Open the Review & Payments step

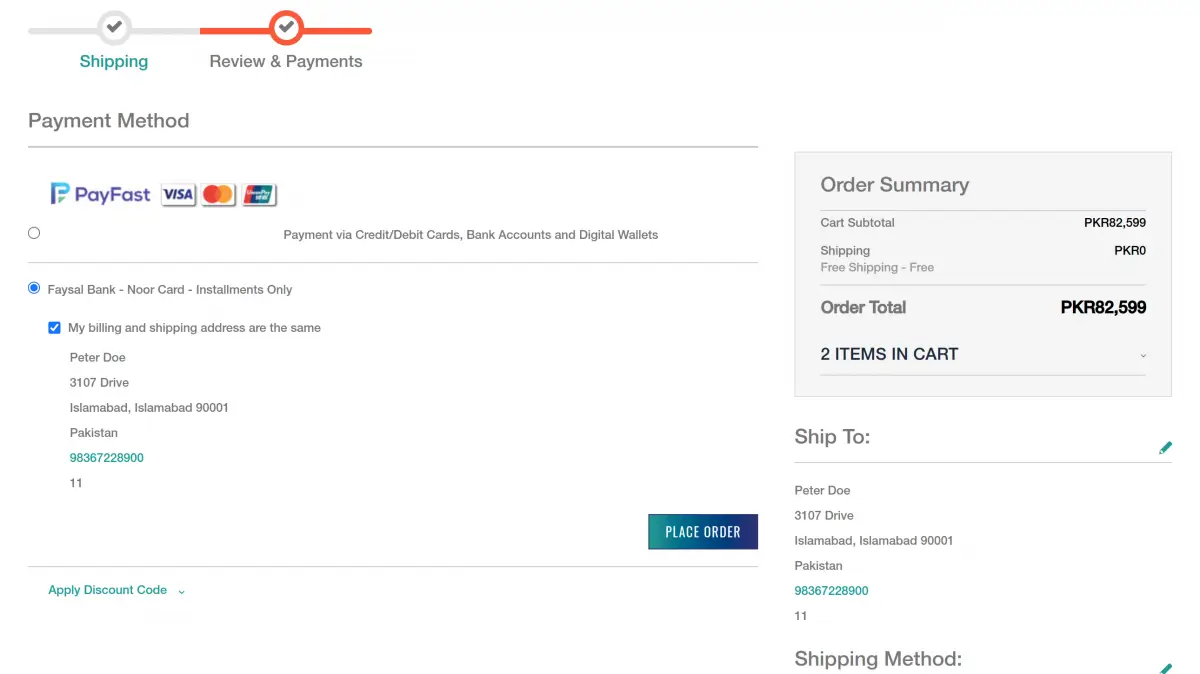[x=285, y=61]
